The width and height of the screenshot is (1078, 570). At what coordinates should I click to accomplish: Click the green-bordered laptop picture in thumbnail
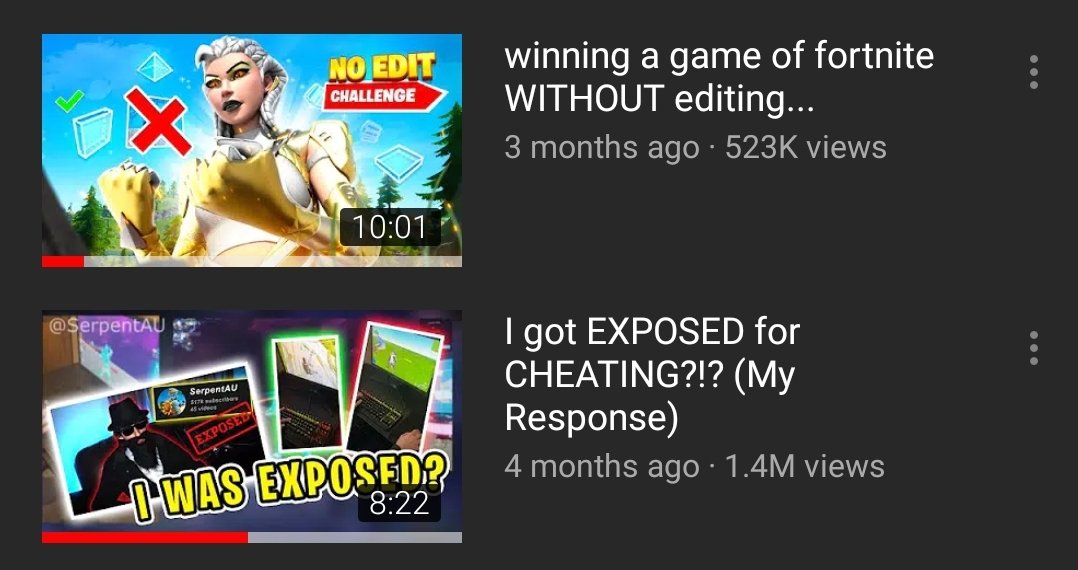tap(308, 393)
